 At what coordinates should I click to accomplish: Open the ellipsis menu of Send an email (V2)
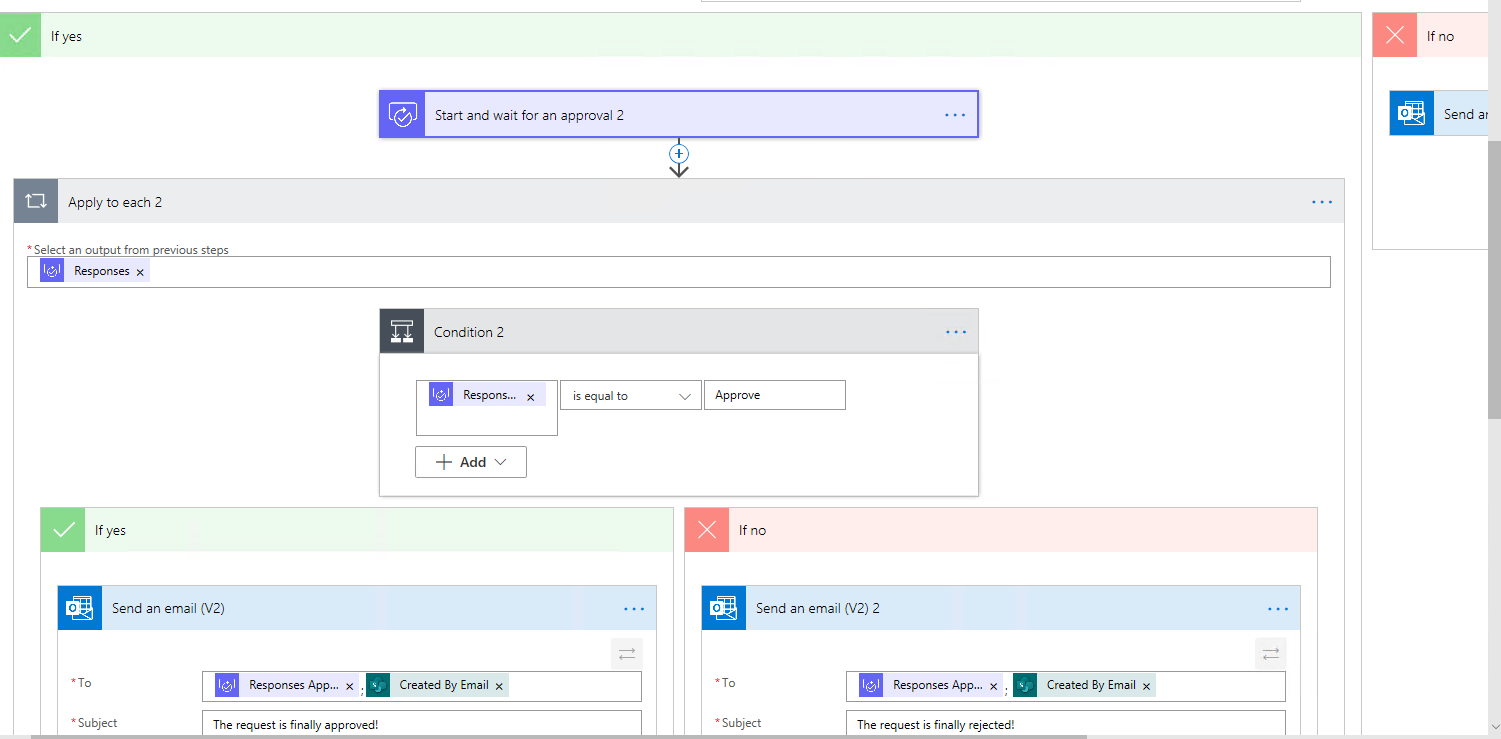click(634, 608)
